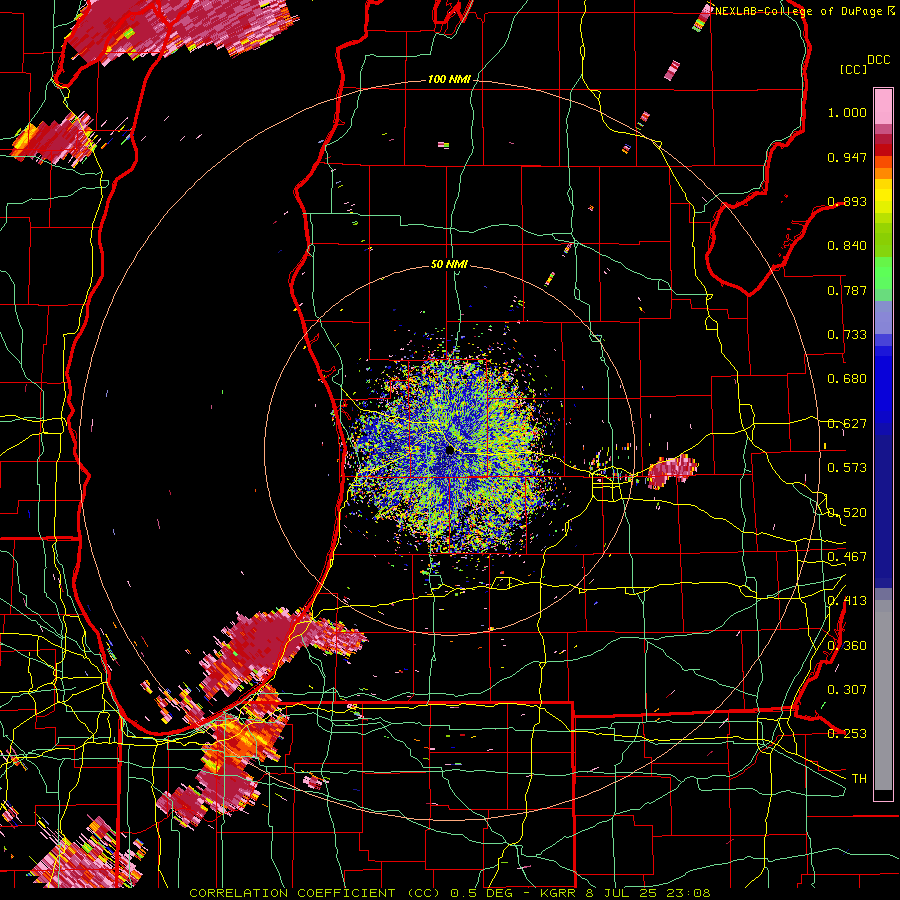Click the 8 JUL 25 date text
Screen dimensions: 900x900
622,893
